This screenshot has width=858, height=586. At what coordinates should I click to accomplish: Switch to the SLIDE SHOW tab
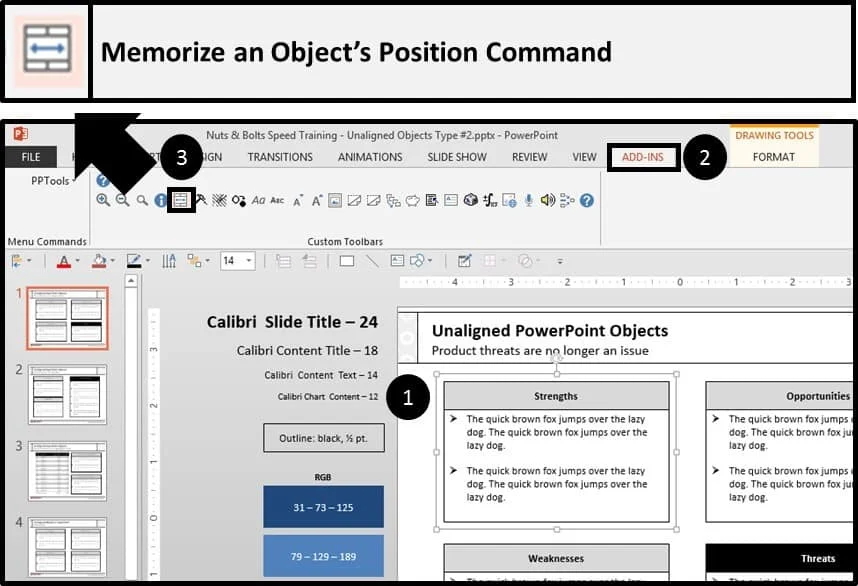(457, 157)
